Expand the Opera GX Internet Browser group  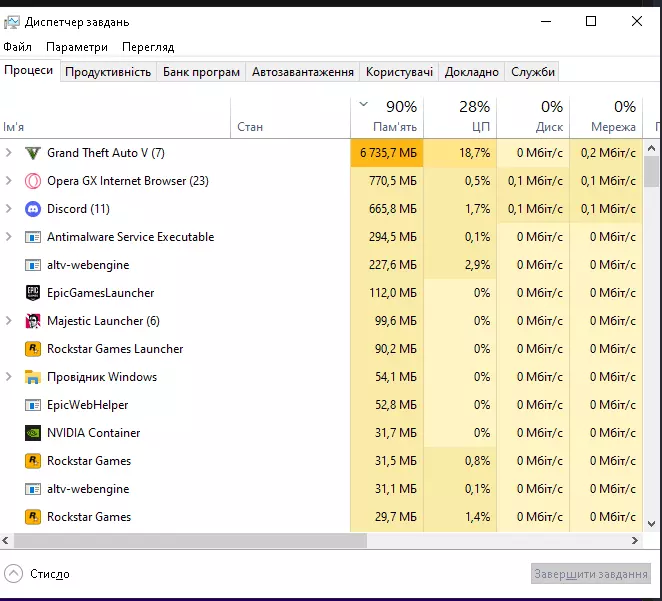click(8, 181)
